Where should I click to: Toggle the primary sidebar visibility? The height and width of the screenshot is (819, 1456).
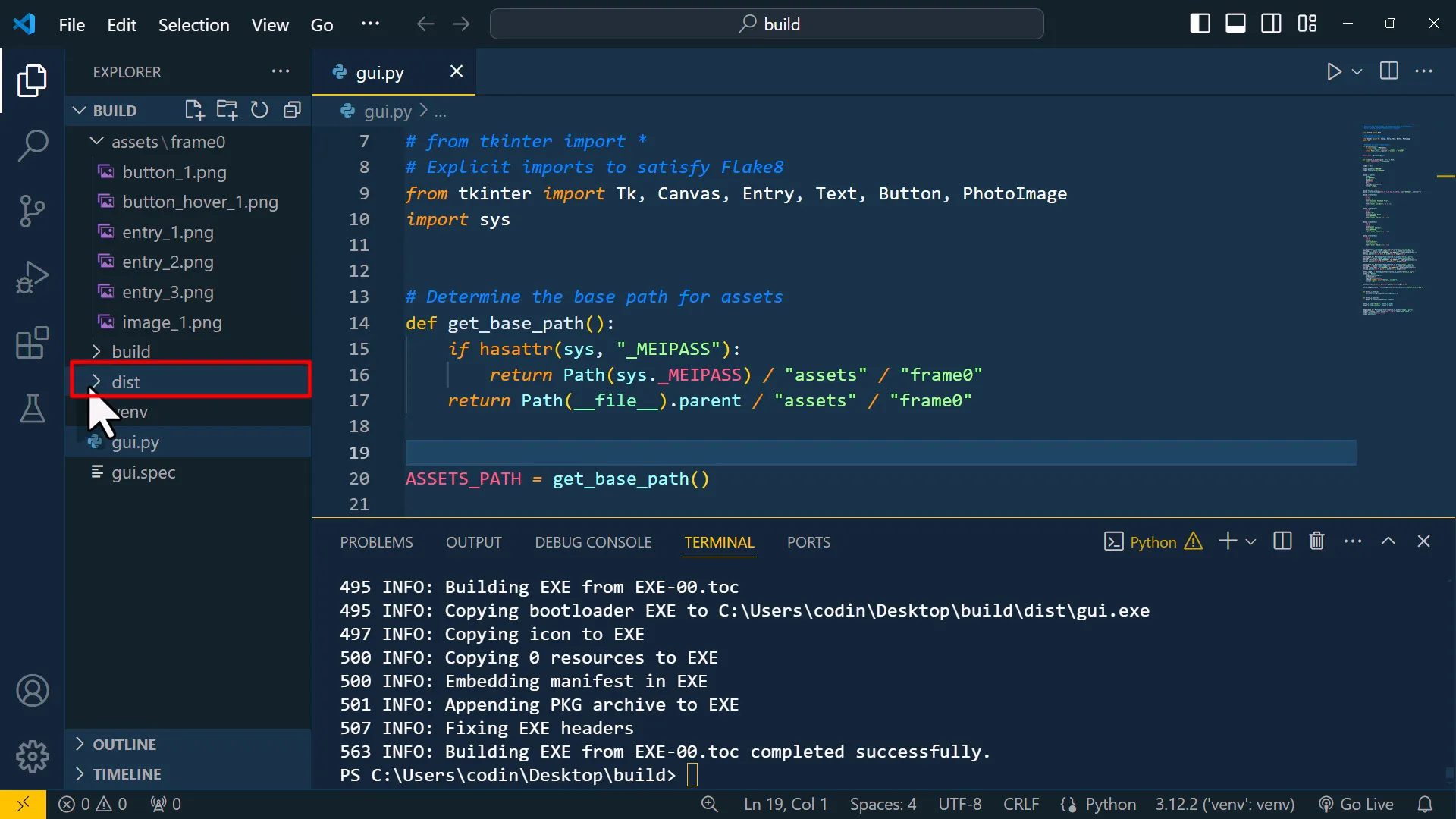(x=1200, y=24)
